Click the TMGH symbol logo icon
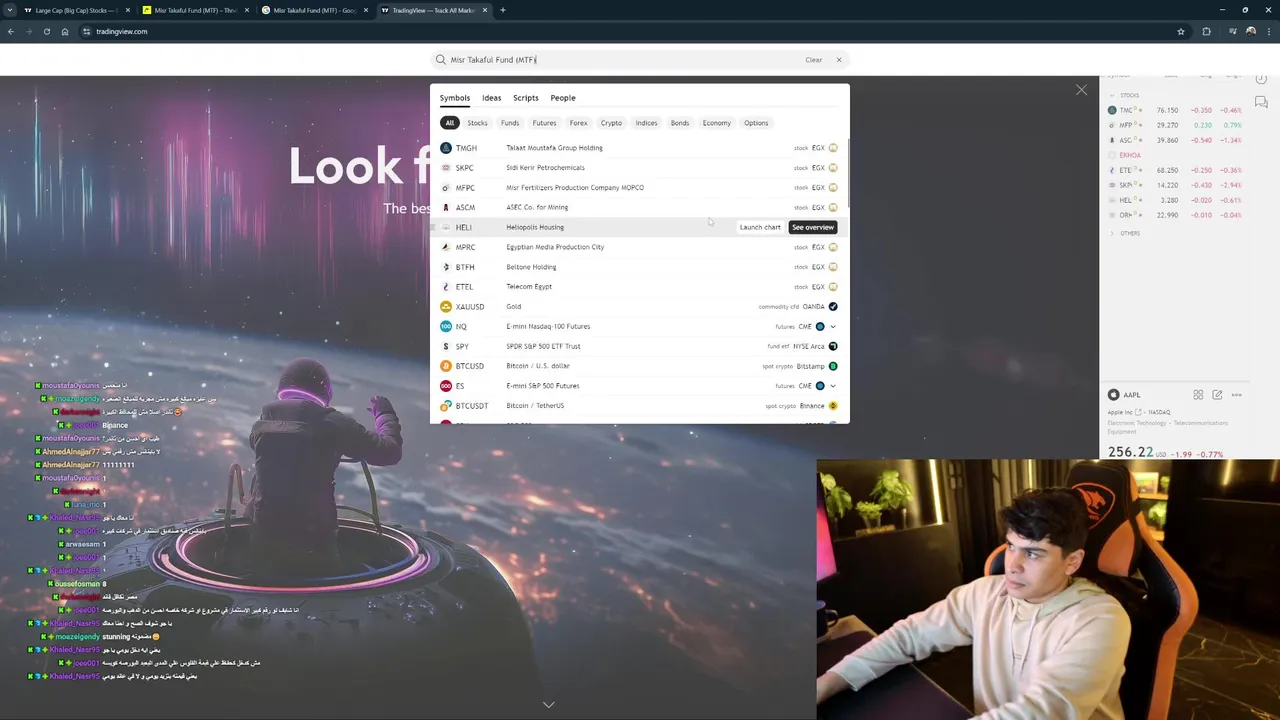Screen dimensions: 1280x720 tap(446, 148)
